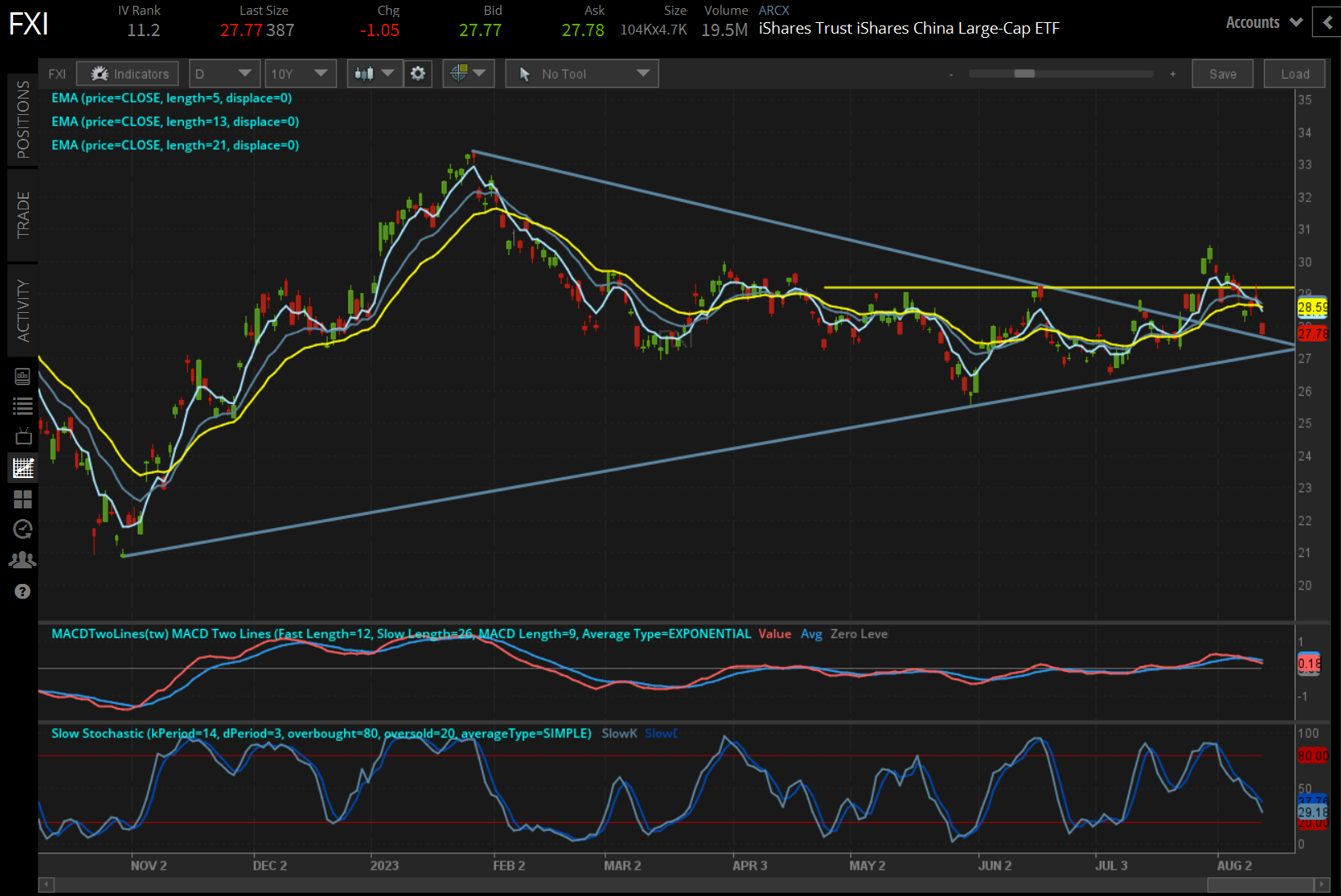The height and width of the screenshot is (896, 1341).
Task: Click the clock history icon
Action: [x=23, y=529]
